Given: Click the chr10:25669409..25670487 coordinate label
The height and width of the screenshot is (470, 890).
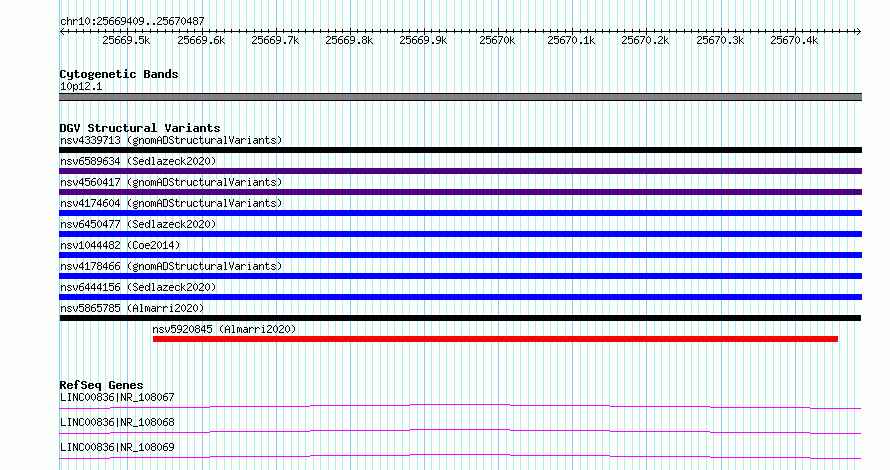Looking at the screenshot, I should click(x=132, y=21).
